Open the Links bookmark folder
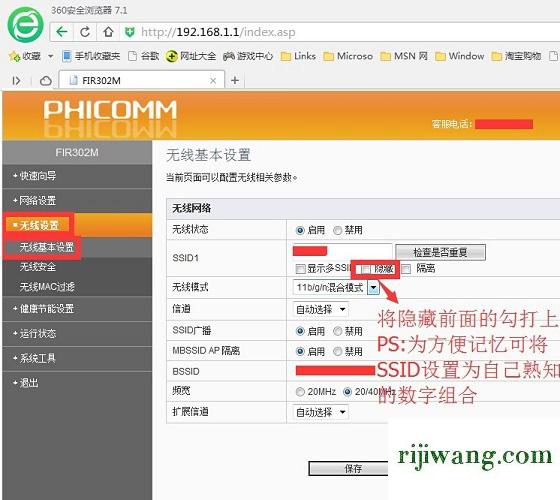The width and height of the screenshot is (560, 500). [x=298, y=56]
